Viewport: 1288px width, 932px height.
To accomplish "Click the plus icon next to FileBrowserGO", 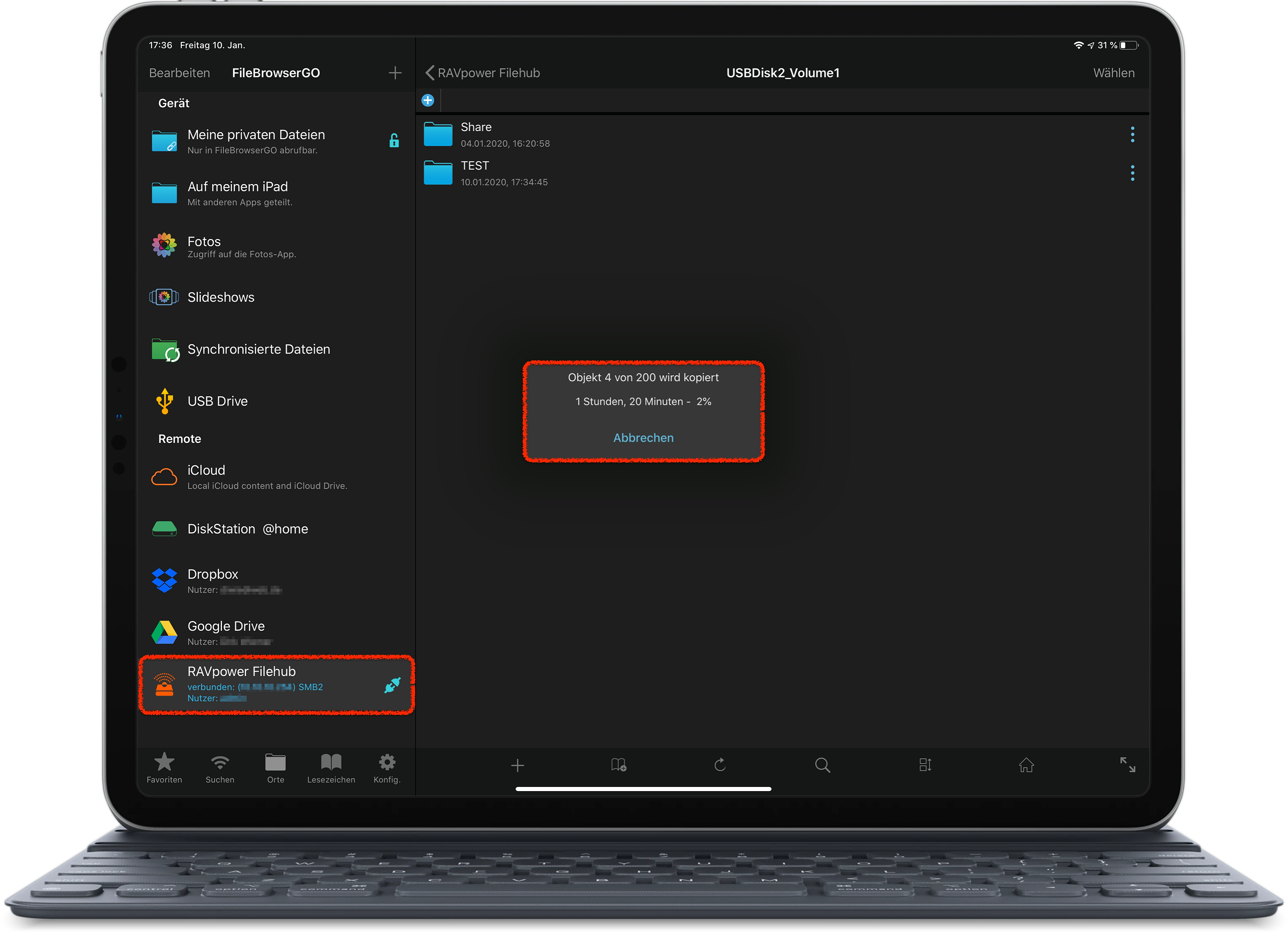I will click(395, 73).
